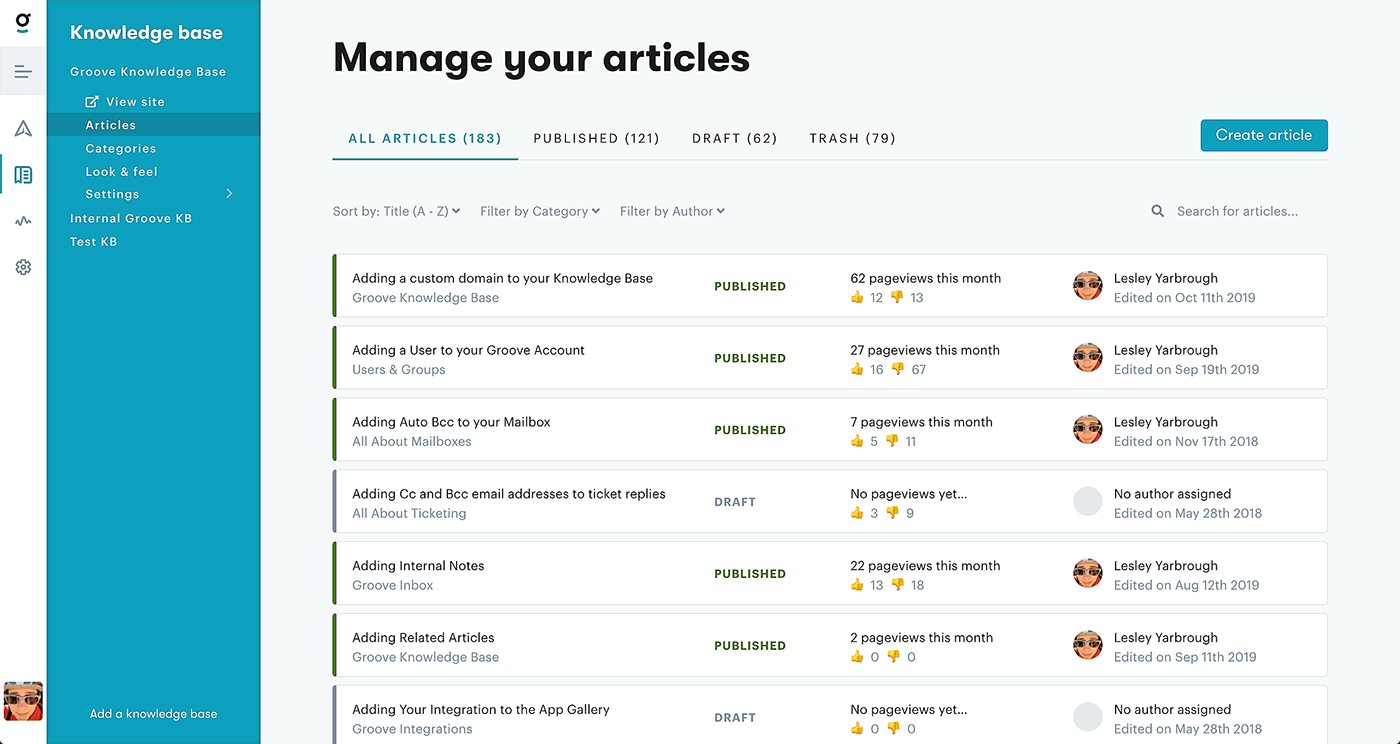Click Lesley Yarbrough's avatar on the top article
Image resolution: width=1400 pixels, height=744 pixels.
tap(1087, 285)
